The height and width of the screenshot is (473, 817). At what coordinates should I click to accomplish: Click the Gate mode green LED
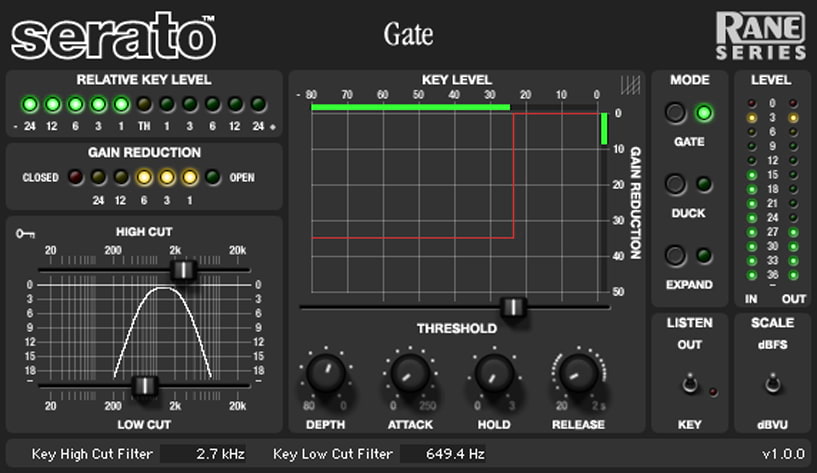coord(704,113)
